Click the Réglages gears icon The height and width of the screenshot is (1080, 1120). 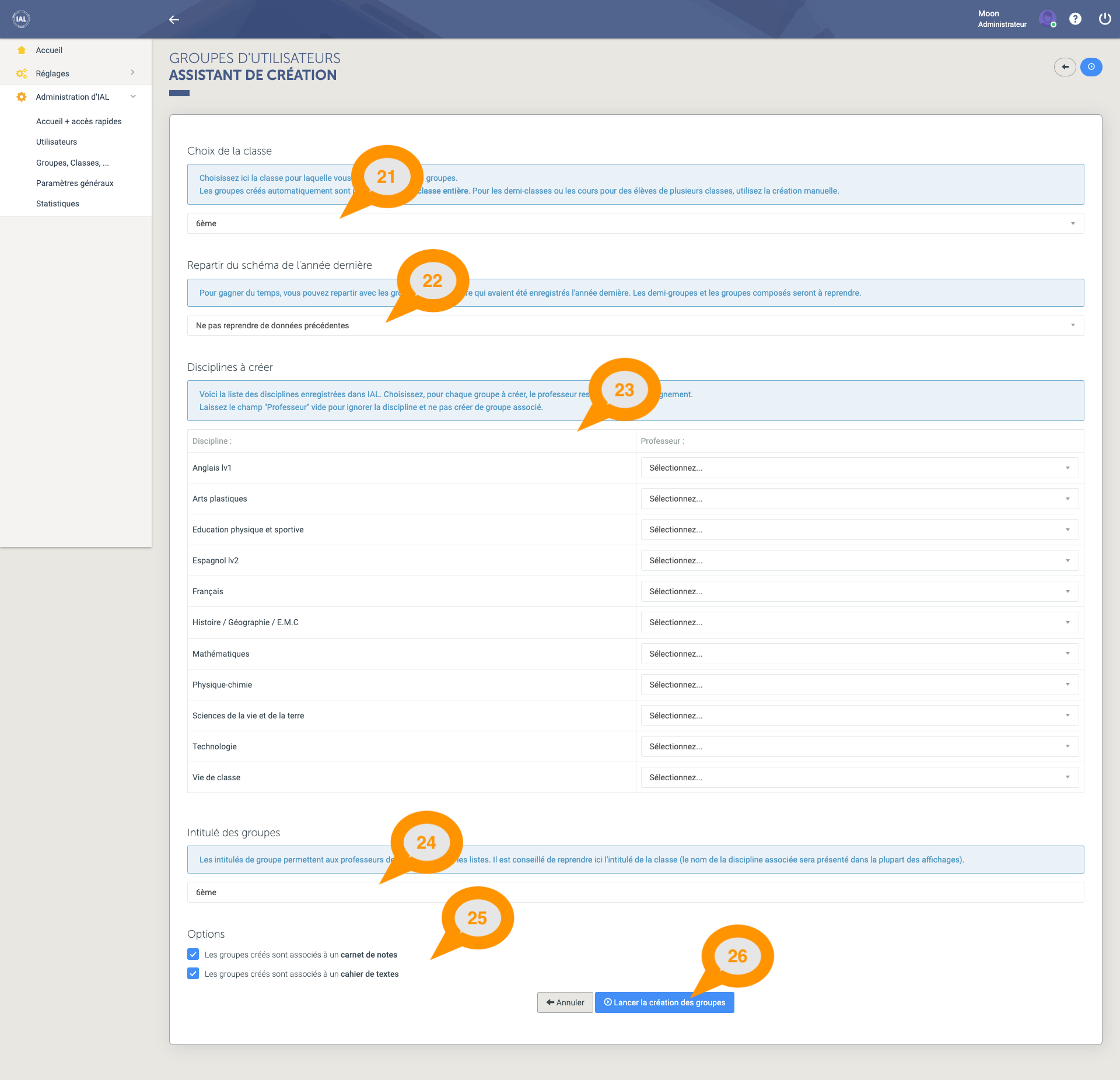[x=22, y=73]
